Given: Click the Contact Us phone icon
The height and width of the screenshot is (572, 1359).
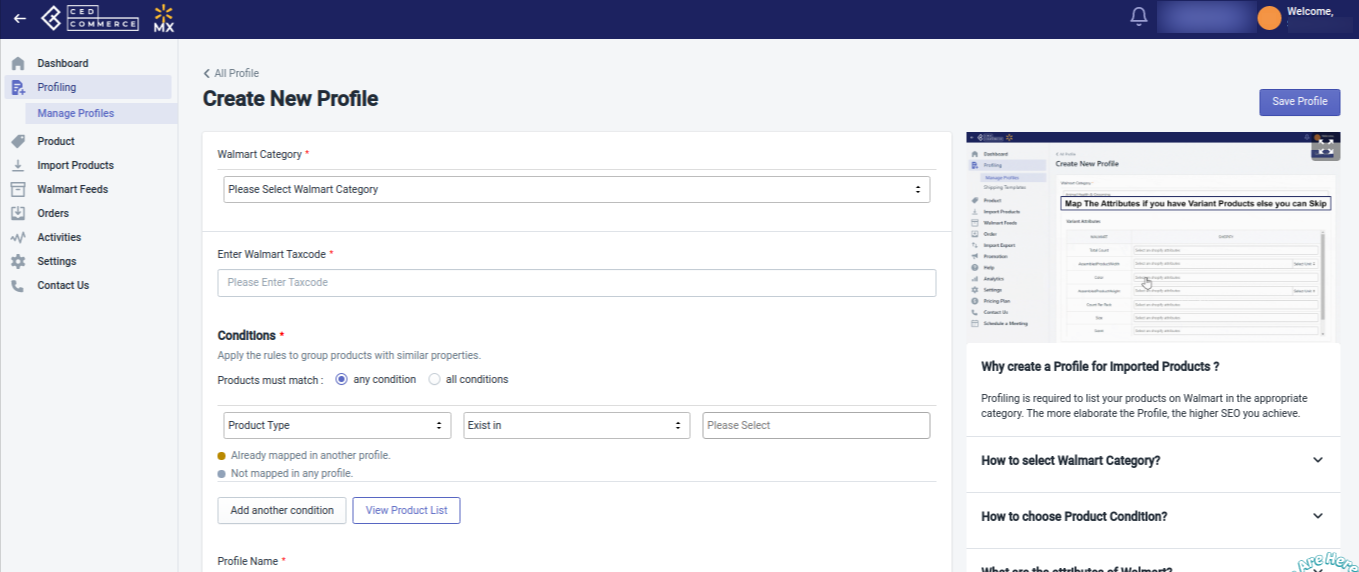Looking at the screenshot, I should point(18,285).
